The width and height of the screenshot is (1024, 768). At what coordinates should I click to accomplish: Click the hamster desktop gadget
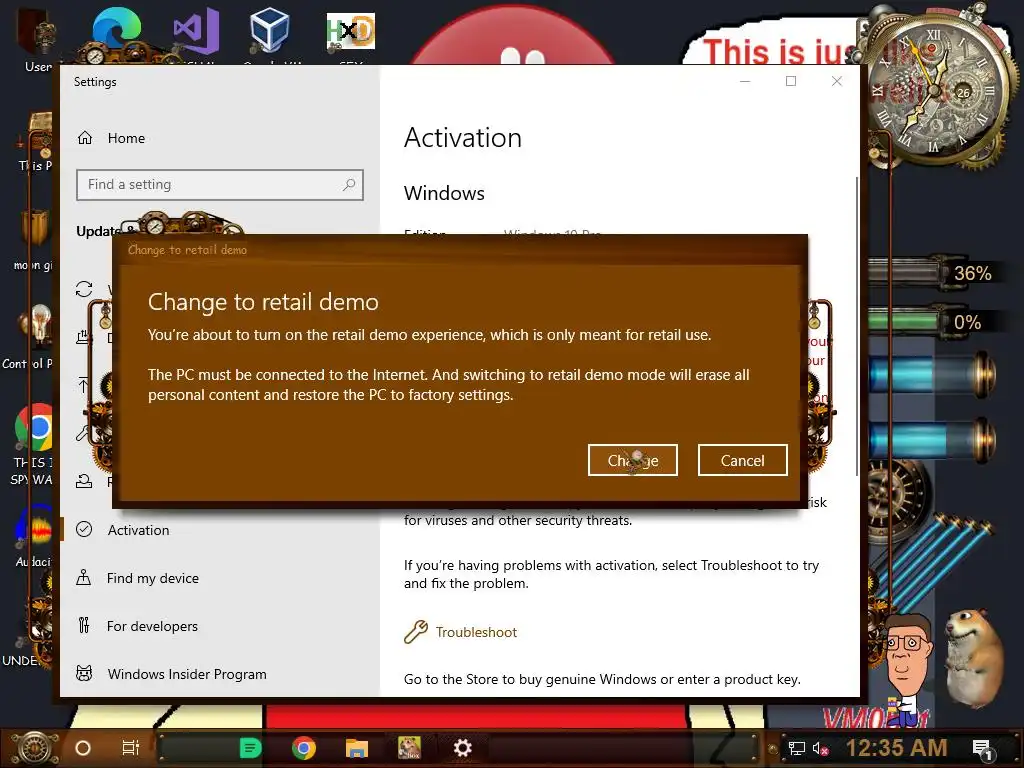tap(973, 656)
